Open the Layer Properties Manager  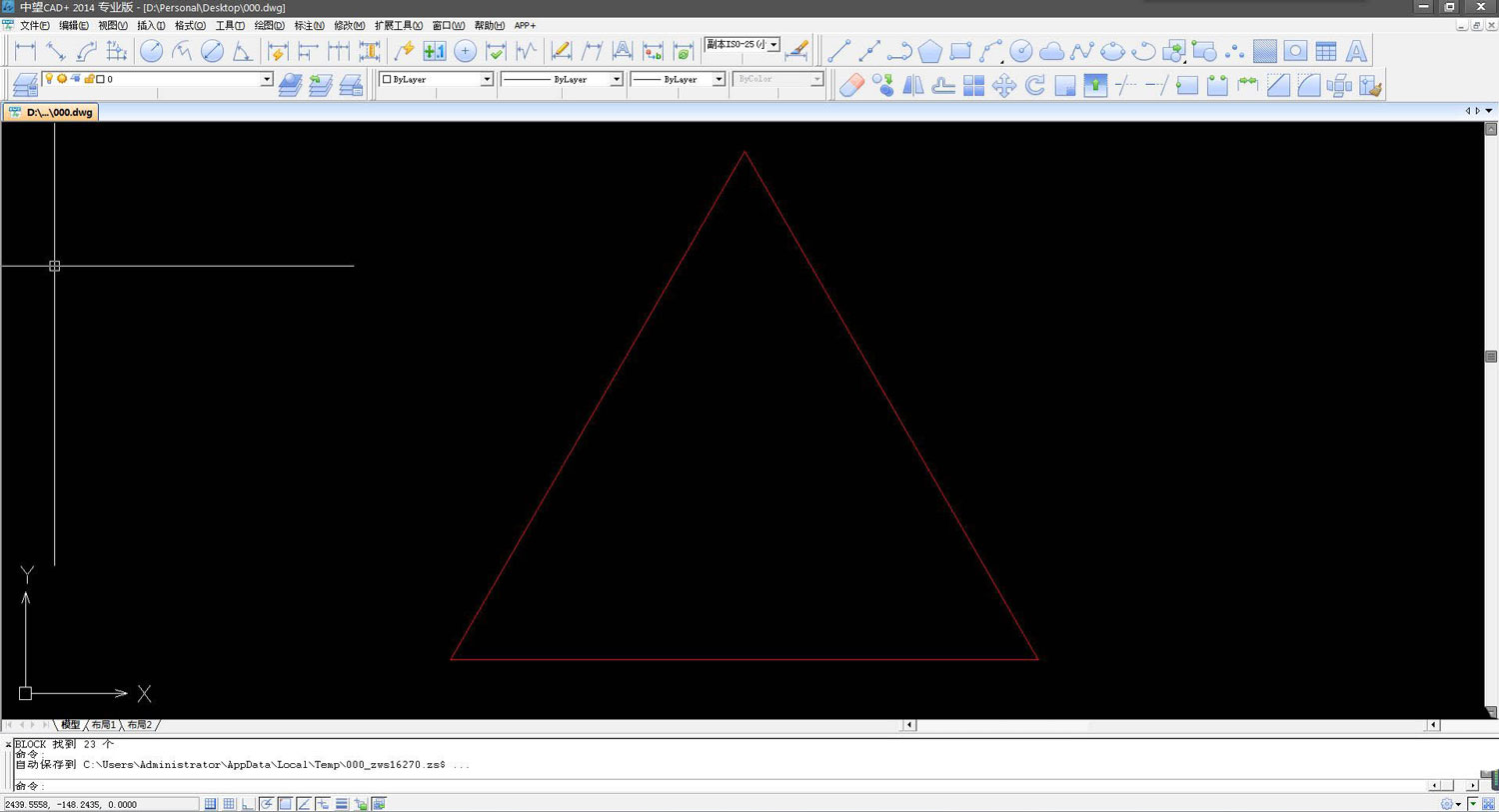pos(26,85)
